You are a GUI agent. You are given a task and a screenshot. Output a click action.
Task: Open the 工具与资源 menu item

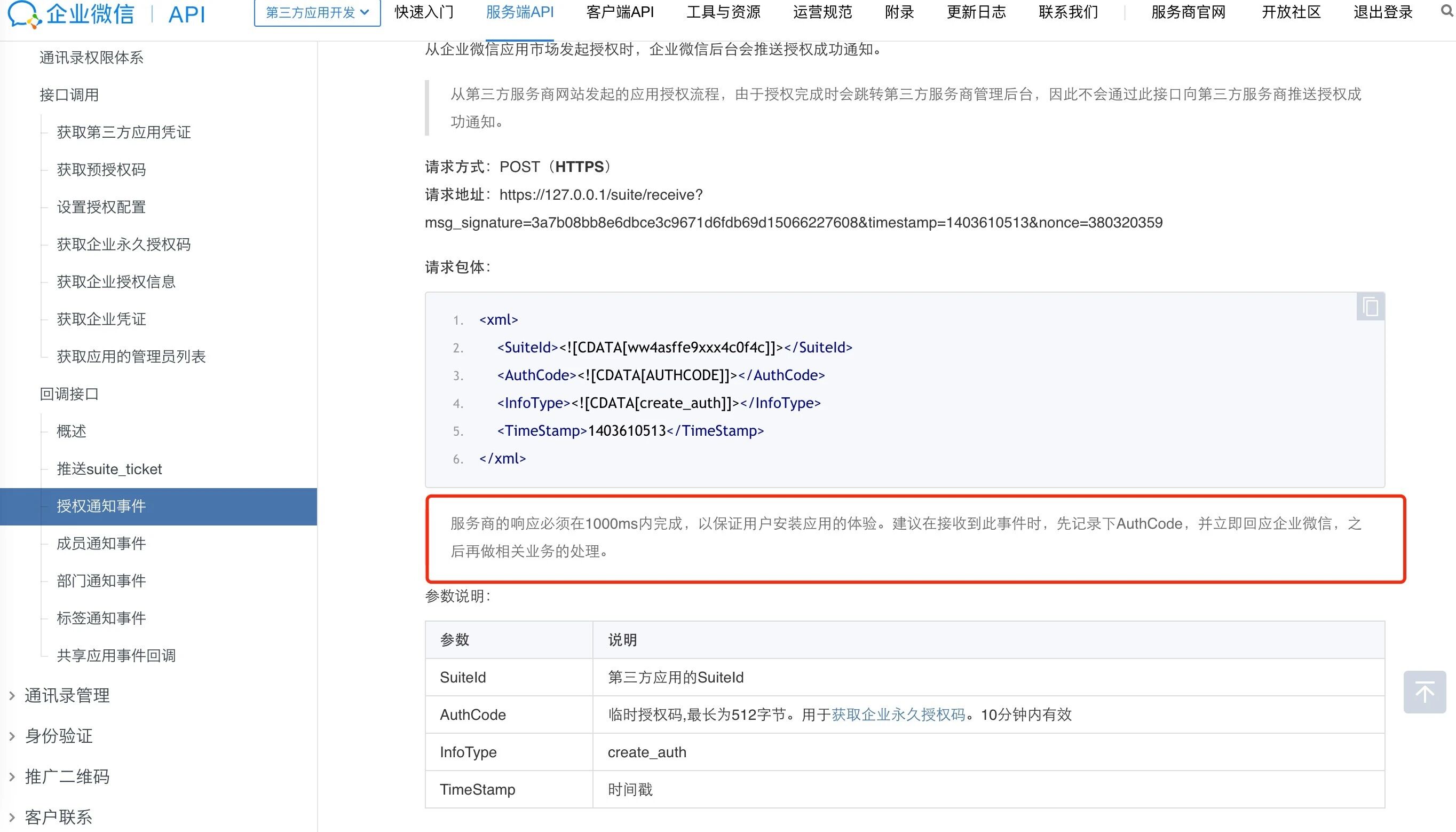[x=723, y=12]
